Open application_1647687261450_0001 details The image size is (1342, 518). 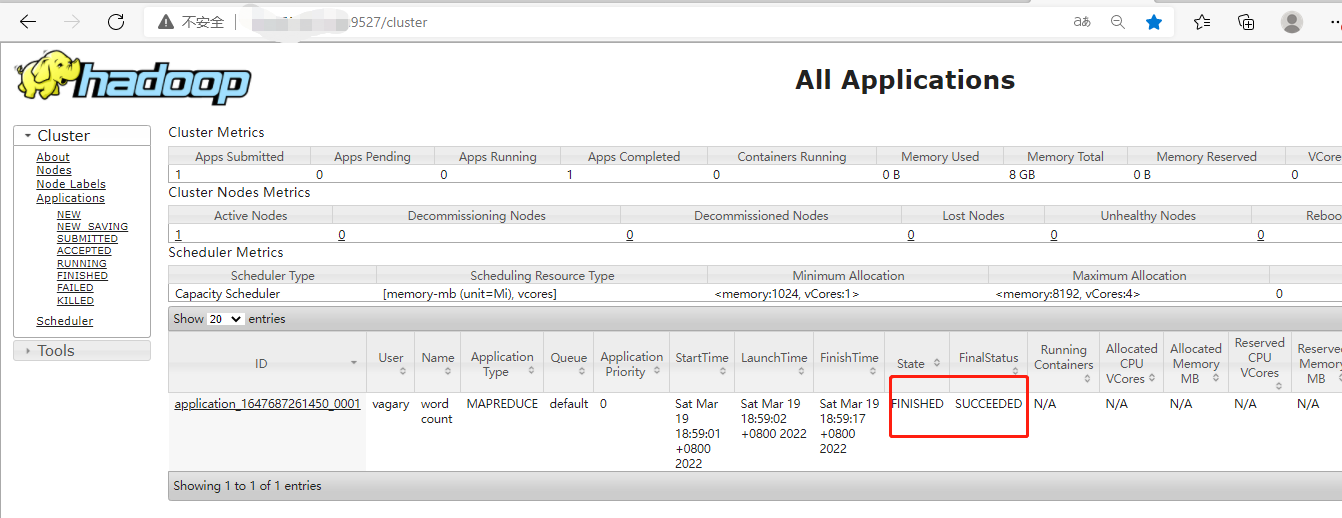(267, 404)
